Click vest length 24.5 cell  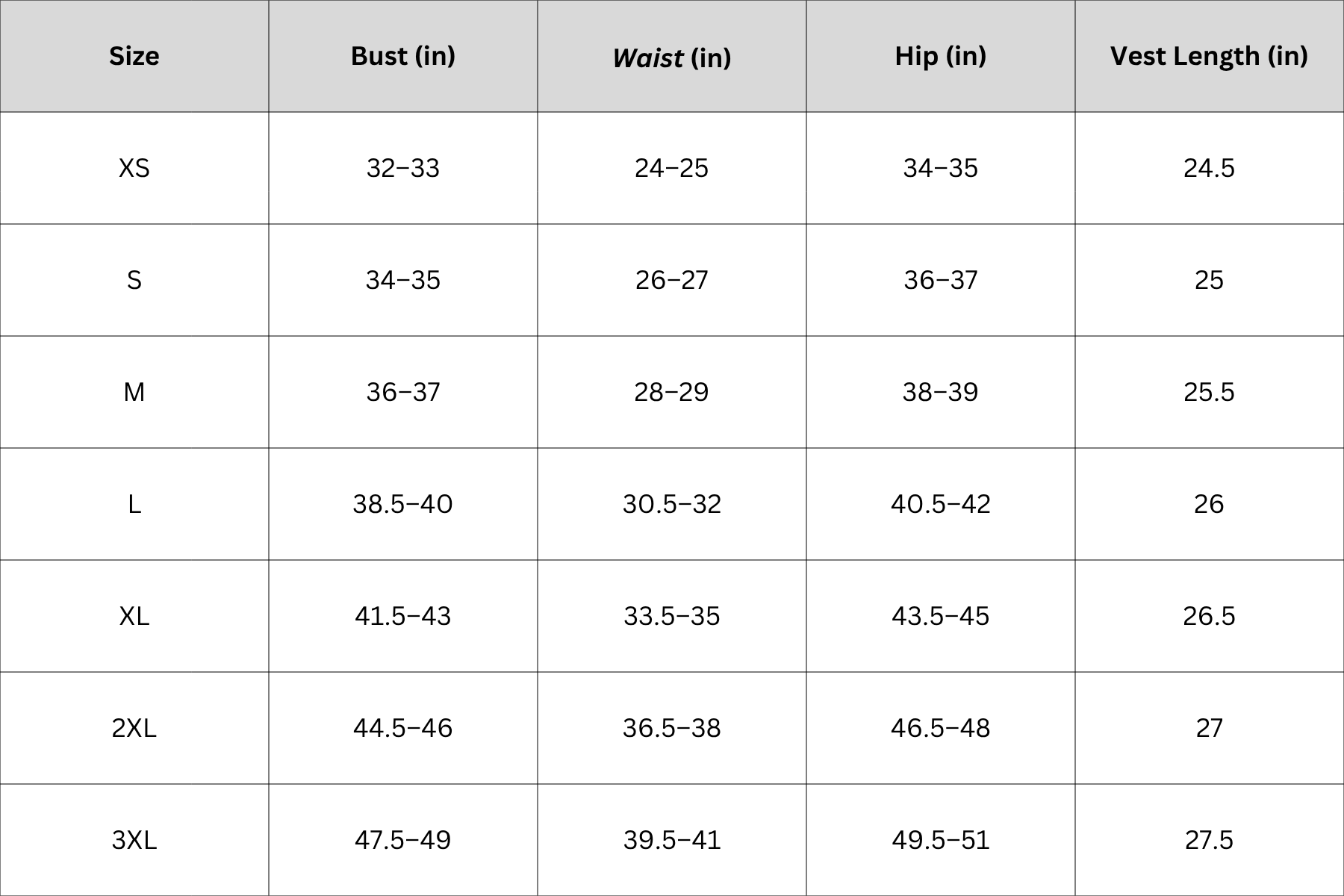tap(1210, 168)
